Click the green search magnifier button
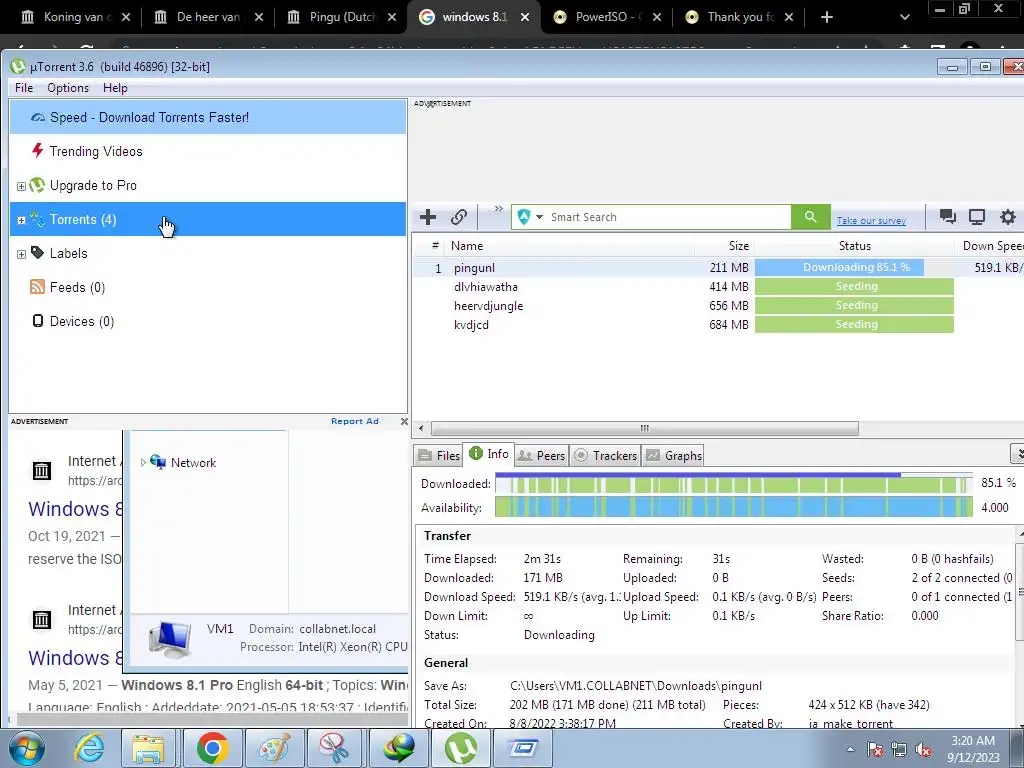Viewport: 1024px width, 768px height. click(x=810, y=217)
